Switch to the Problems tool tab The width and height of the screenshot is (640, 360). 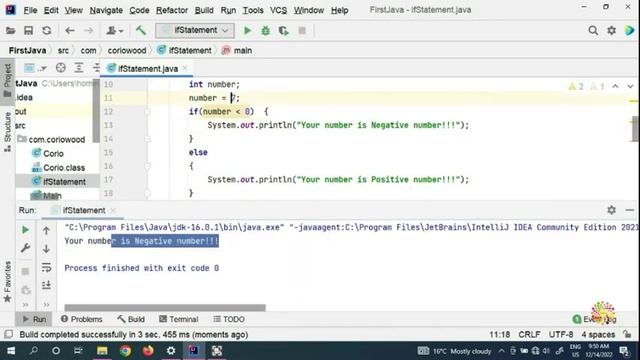coord(81,319)
